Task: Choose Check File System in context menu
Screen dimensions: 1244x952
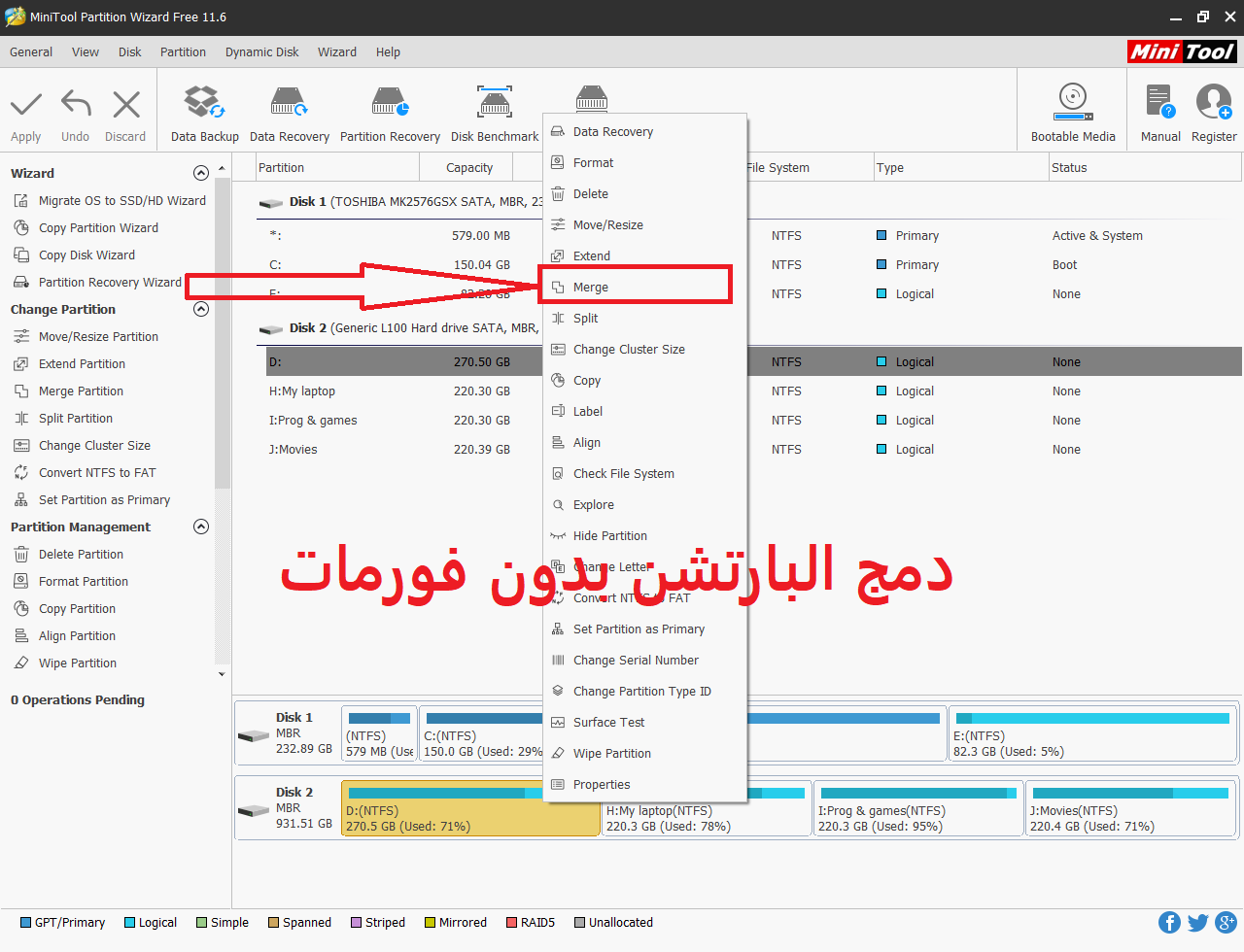Action: pyautogui.click(x=644, y=474)
